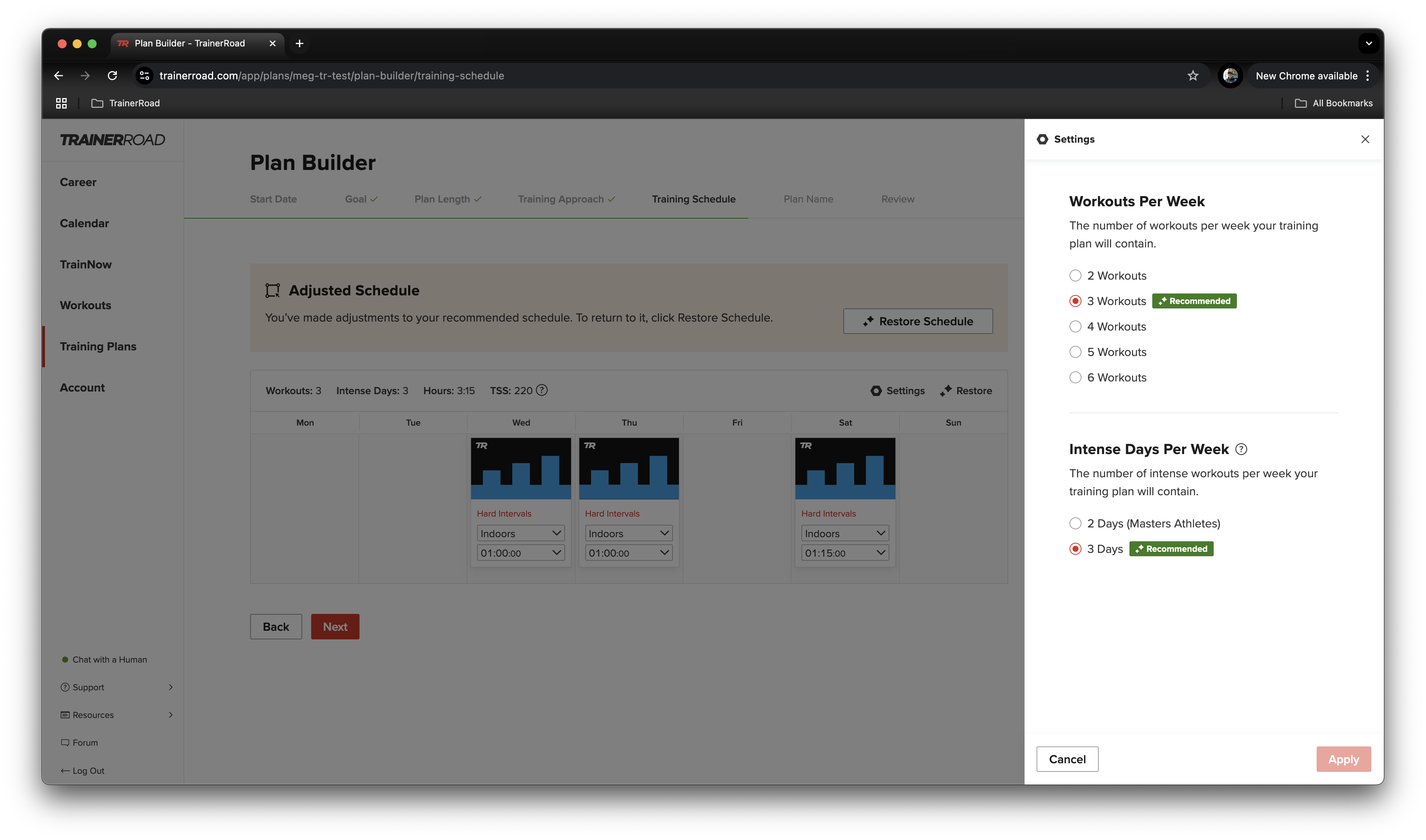The image size is (1426, 840).
Task: Open Workouts in sidebar
Action: (85, 306)
